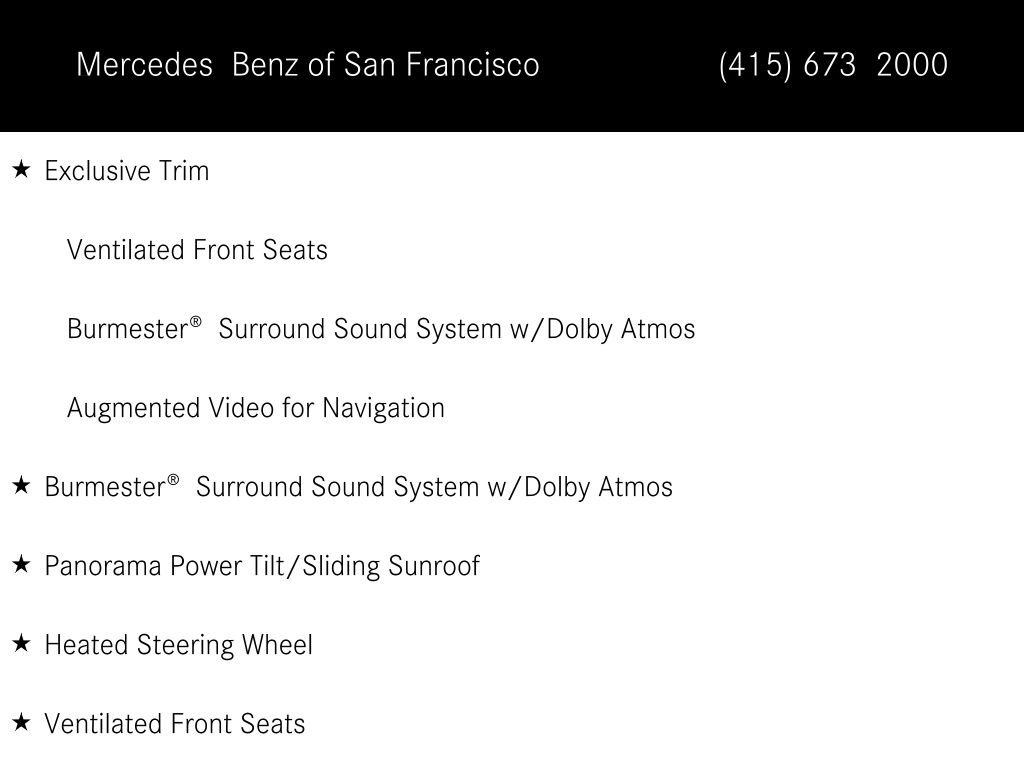Select indented Burmester Surround Sound sub-item
Viewport: 1024px width, 768px height.
coord(381,329)
